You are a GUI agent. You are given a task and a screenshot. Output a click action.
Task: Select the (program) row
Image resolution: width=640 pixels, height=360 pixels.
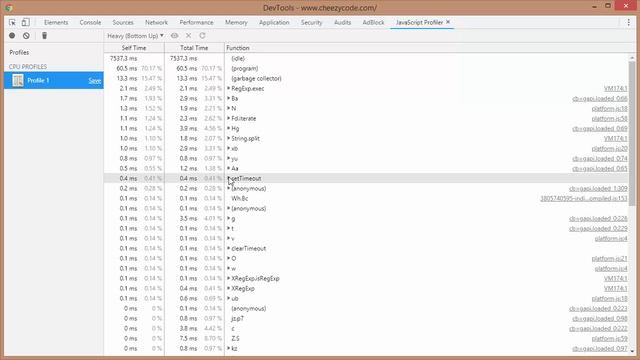tap(366, 69)
